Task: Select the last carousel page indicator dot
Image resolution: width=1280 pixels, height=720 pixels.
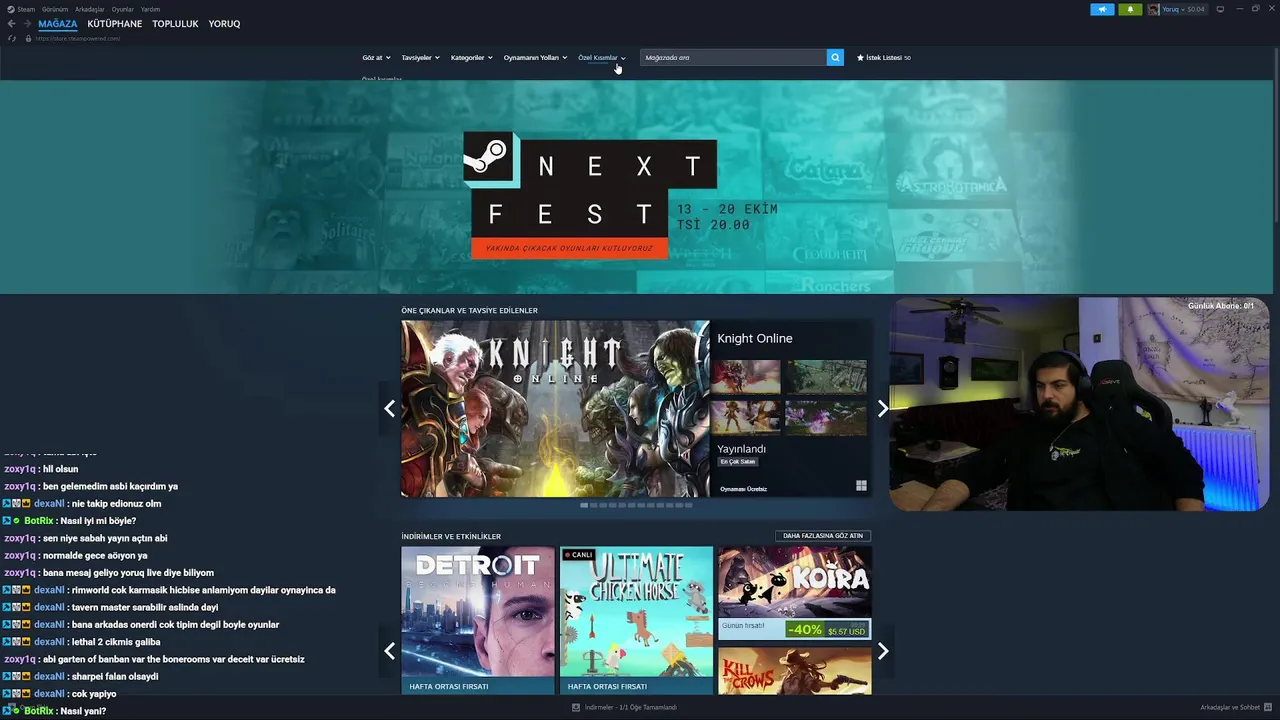Action: click(688, 505)
